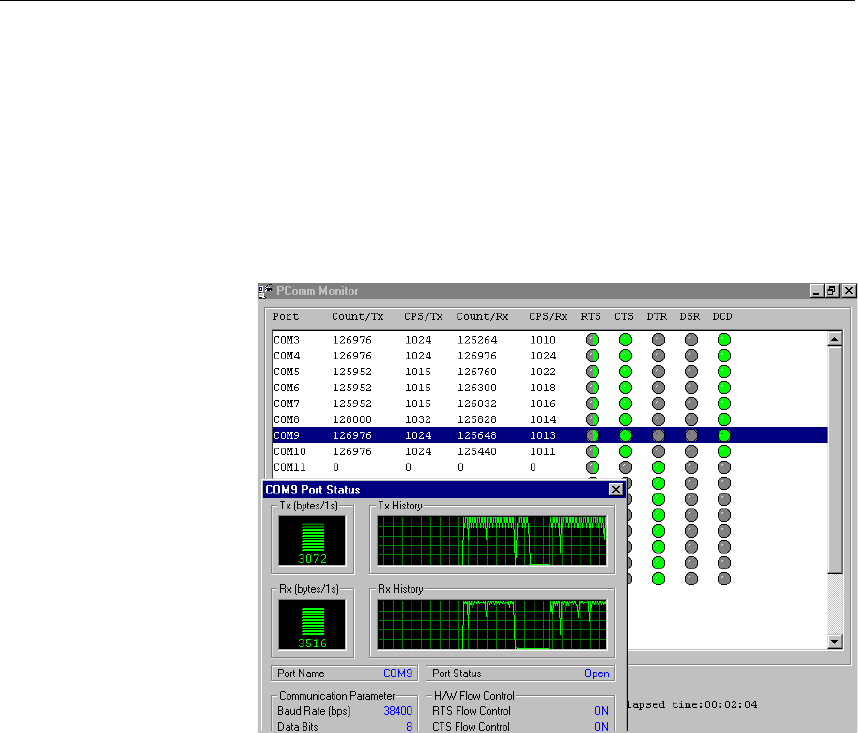Click the DSR column header
The height and width of the screenshot is (733, 858).
689,317
